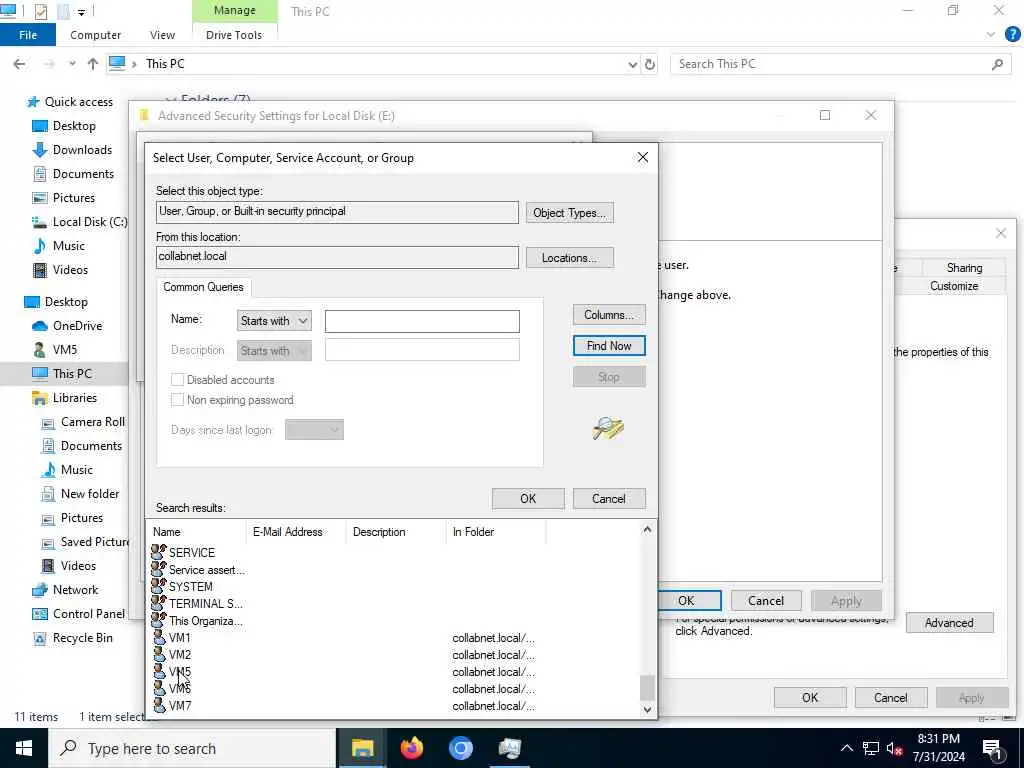Open Control Panel in sidebar
The height and width of the screenshot is (768, 1024).
point(88,614)
